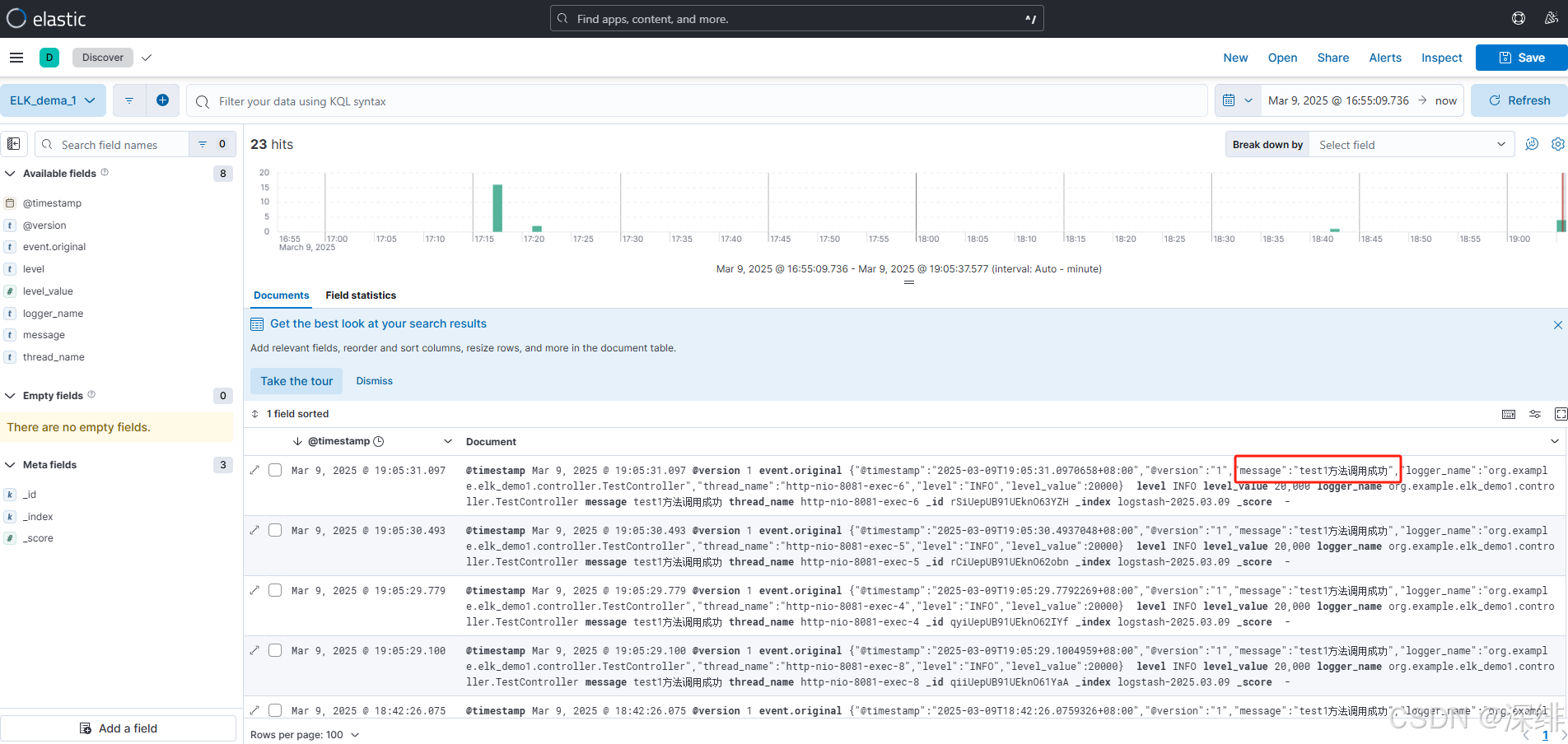1568x744 pixels.
Task: Open the field type filter icon
Action: click(x=212, y=144)
